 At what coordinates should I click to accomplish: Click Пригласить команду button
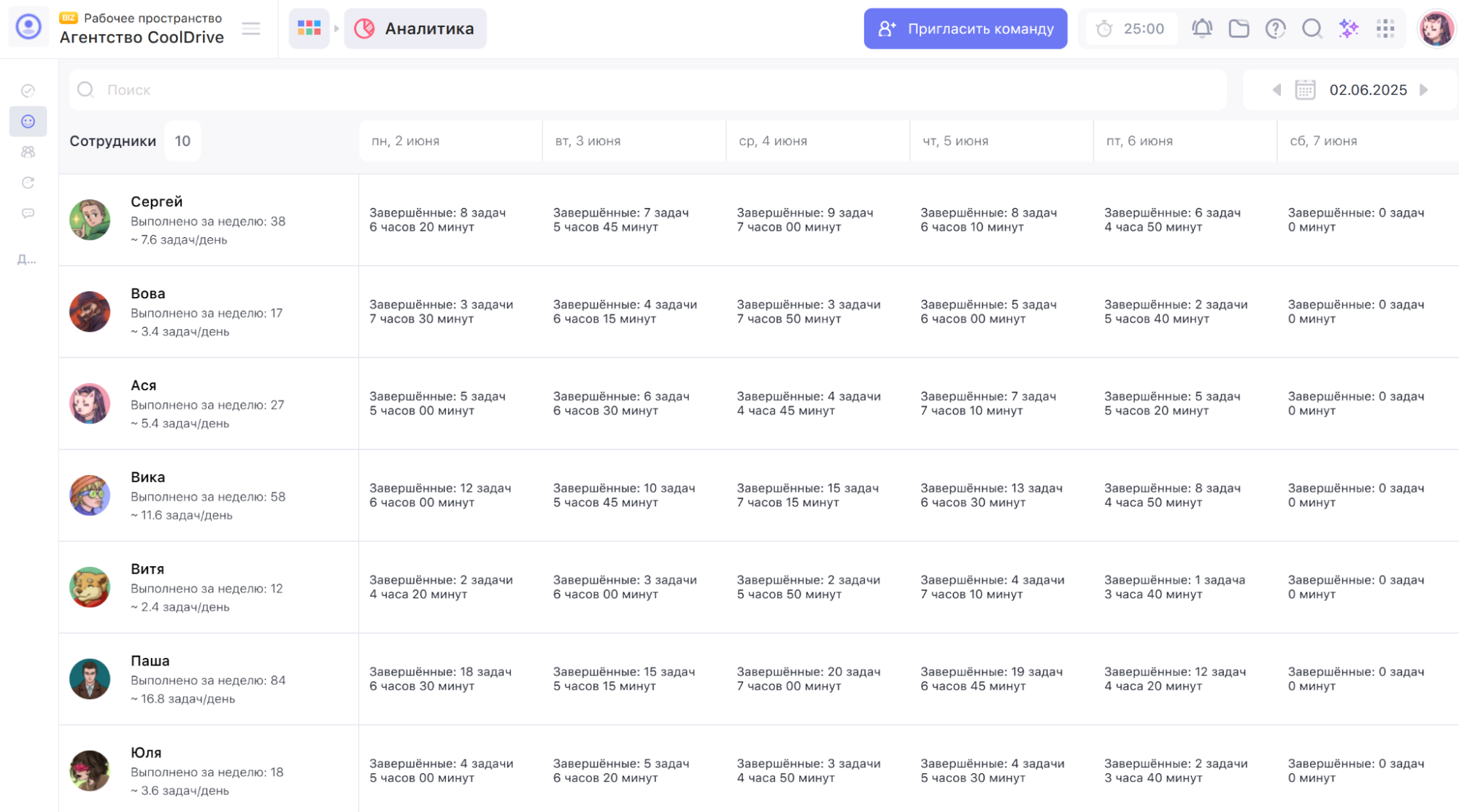965,28
